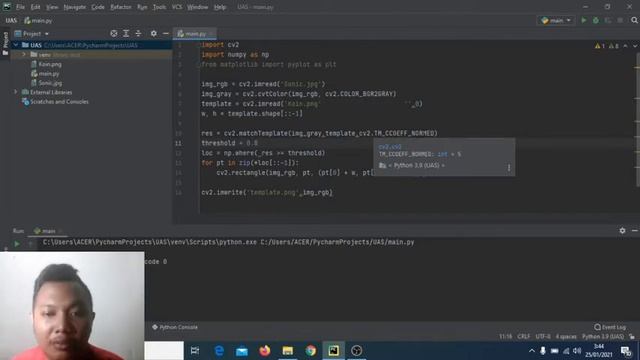Open the Windows notification center
Image resolution: width=640 pixels, height=360 pixels.
point(627,351)
